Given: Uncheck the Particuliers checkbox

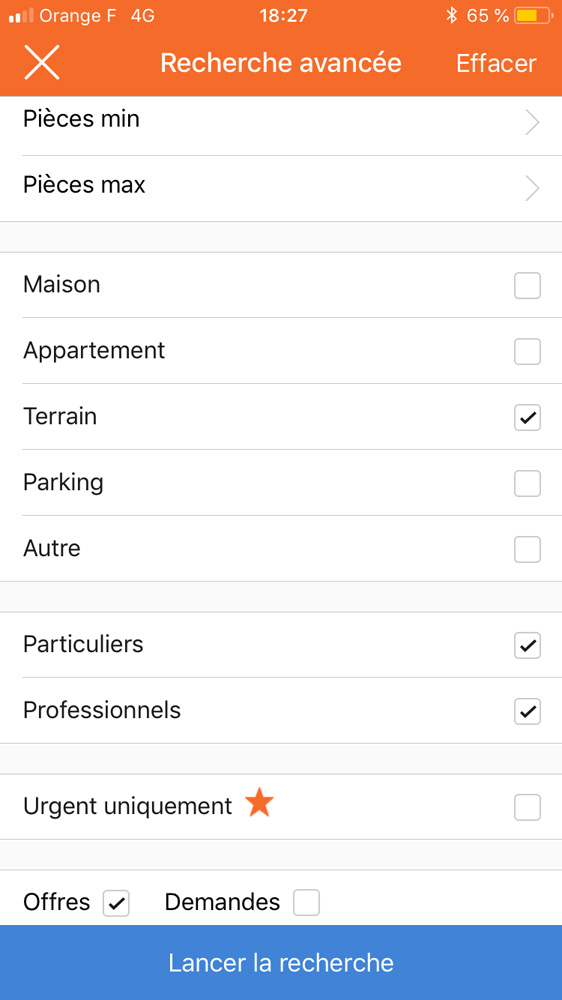Looking at the screenshot, I should pos(528,645).
